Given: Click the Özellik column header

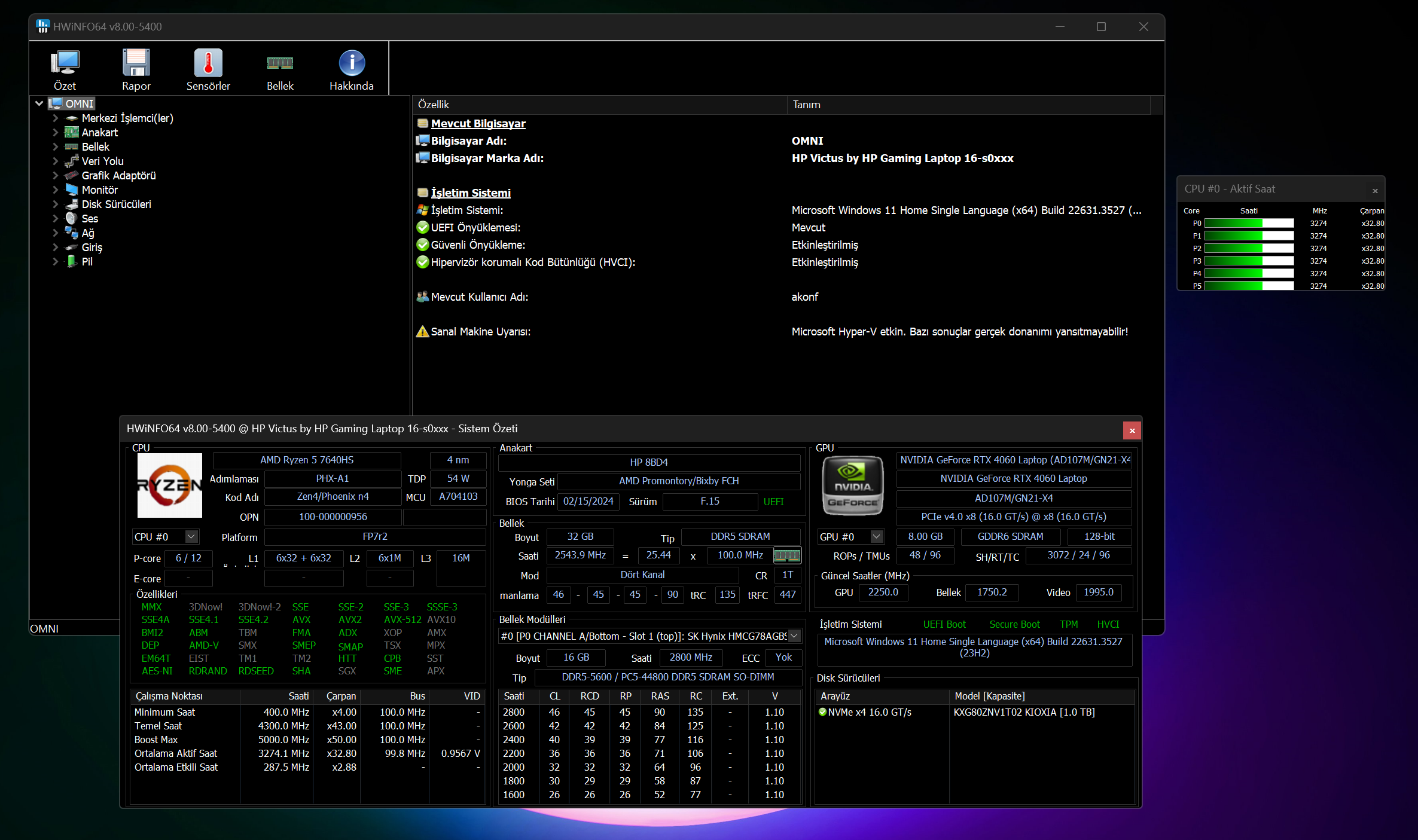Looking at the screenshot, I should click(600, 105).
